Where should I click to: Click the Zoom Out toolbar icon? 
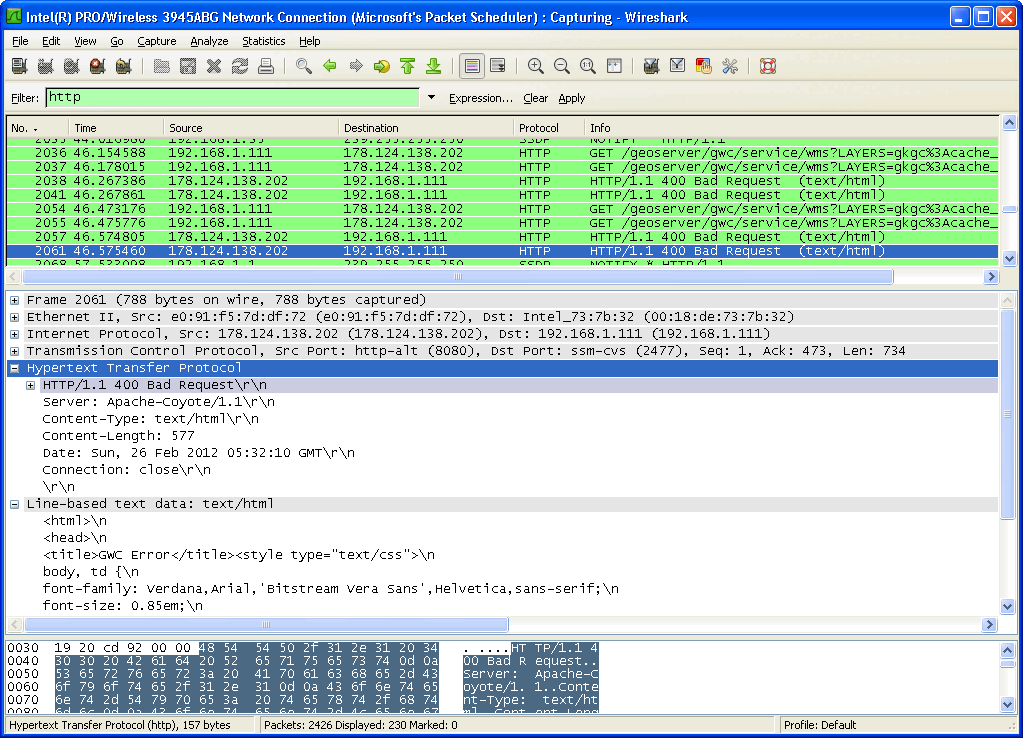click(562, 67)
